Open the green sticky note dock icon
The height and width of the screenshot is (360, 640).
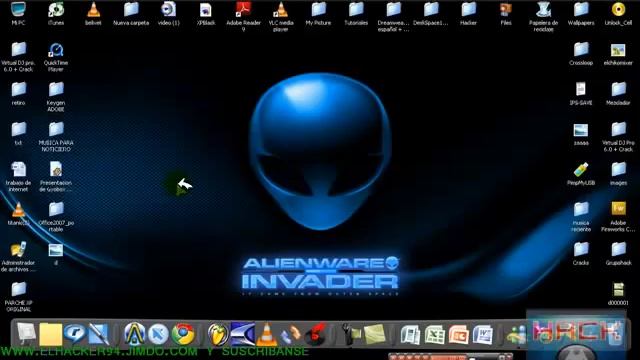[375, 334]
